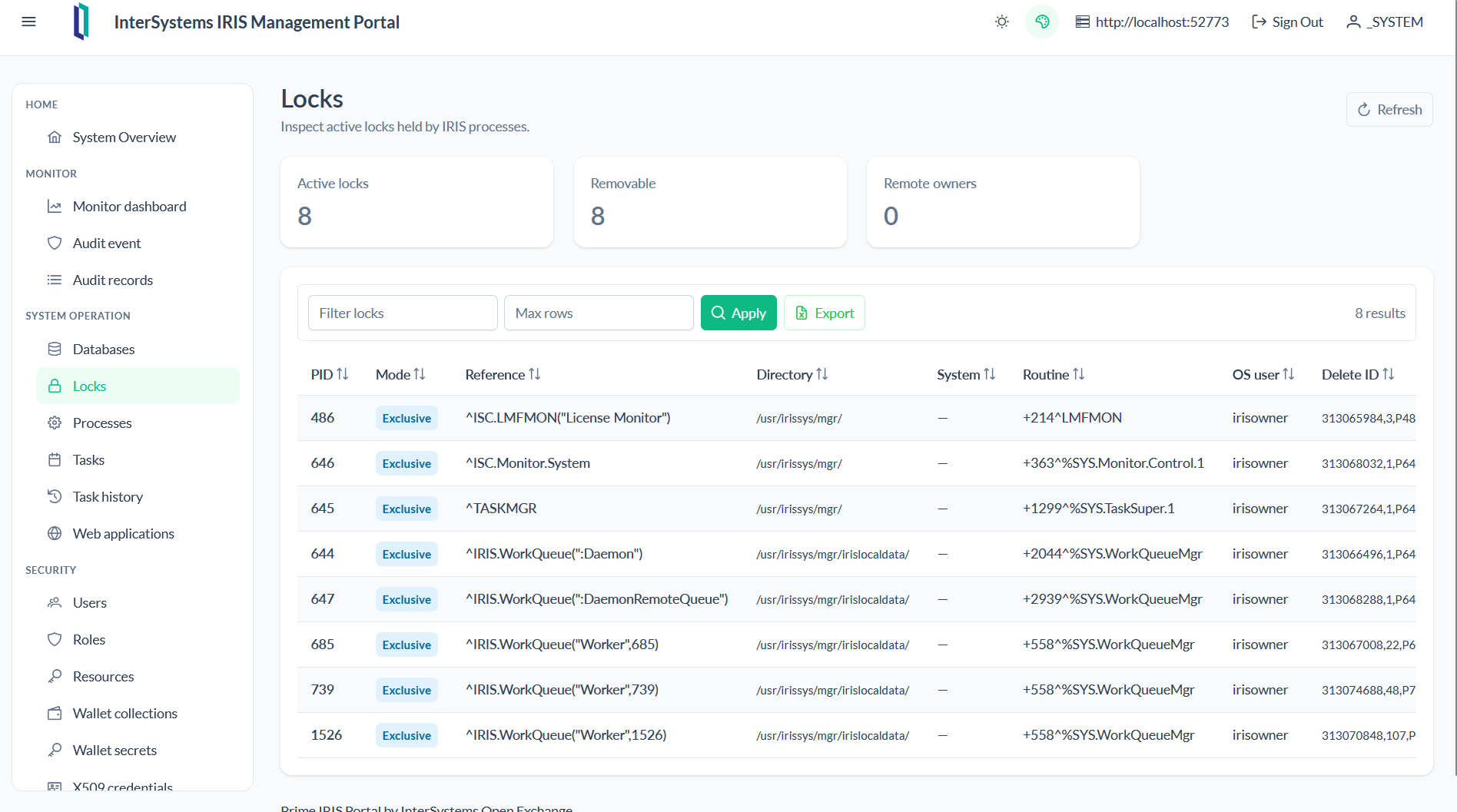
Task: Click Delete ID 313065984,3,P48
Action: click(x=1369, y=418)
